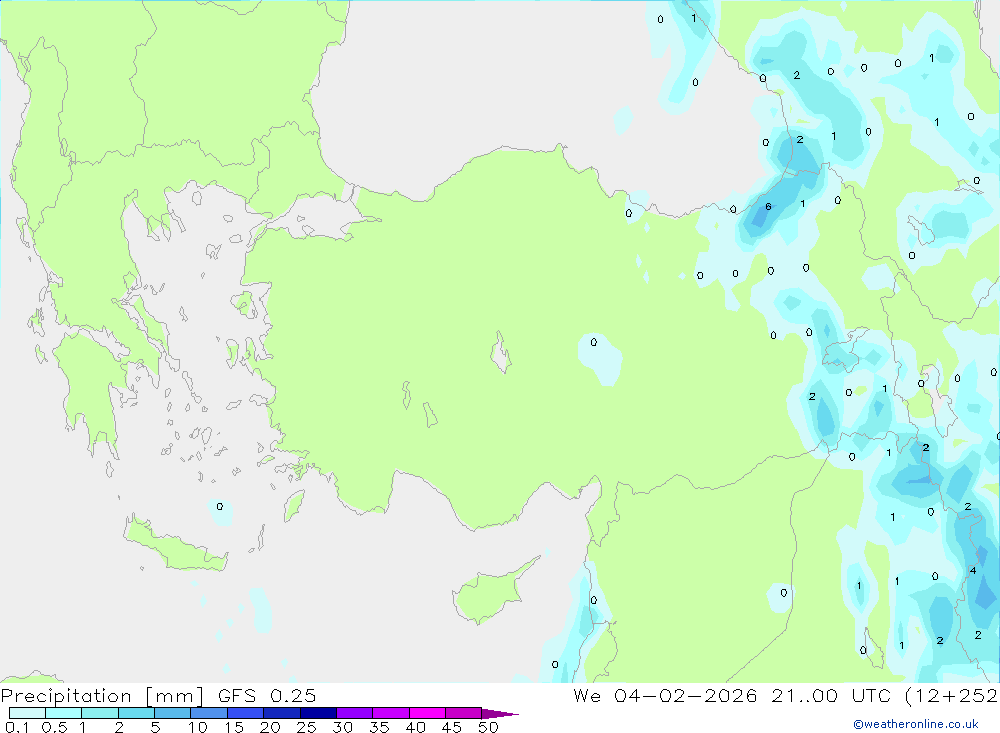The height and width of the screenshot is (733, 1000).
Task: Click the '6' precipitation value on map
Action: pyautogui.click(x=768, y=207)
